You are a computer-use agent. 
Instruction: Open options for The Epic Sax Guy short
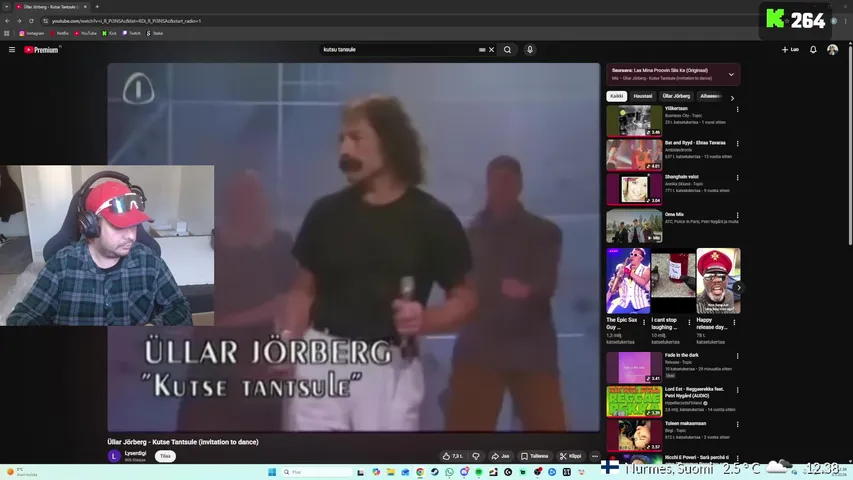coord(644,322)
